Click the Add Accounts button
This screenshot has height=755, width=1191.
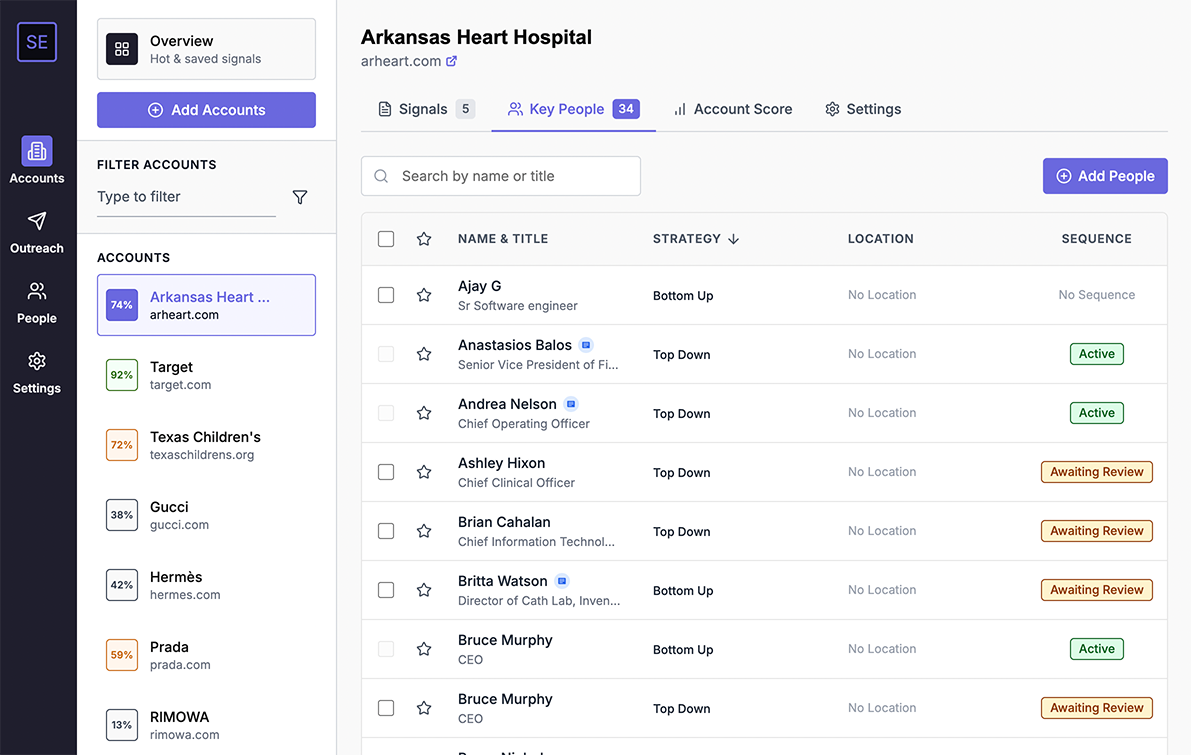[x=206, y=110]
